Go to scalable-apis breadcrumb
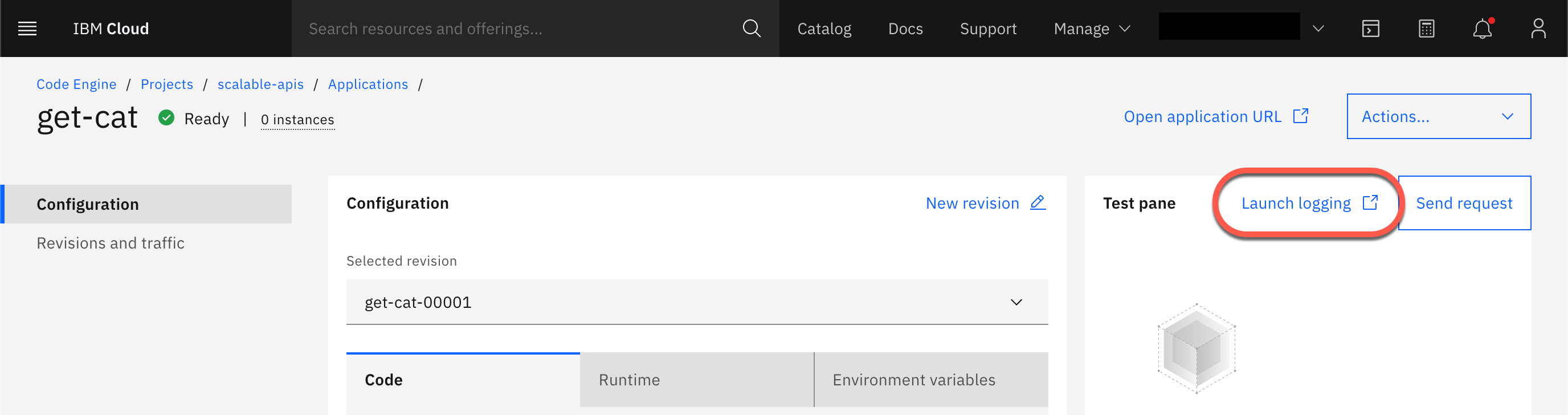This screenshot has height=415, width=1568. (260, 84)
